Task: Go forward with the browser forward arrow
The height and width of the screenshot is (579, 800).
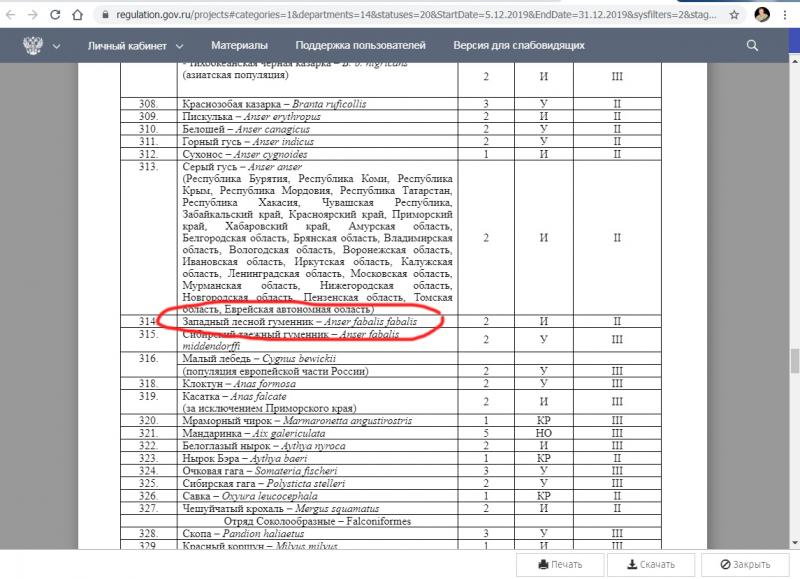Action: pos(33,15)
